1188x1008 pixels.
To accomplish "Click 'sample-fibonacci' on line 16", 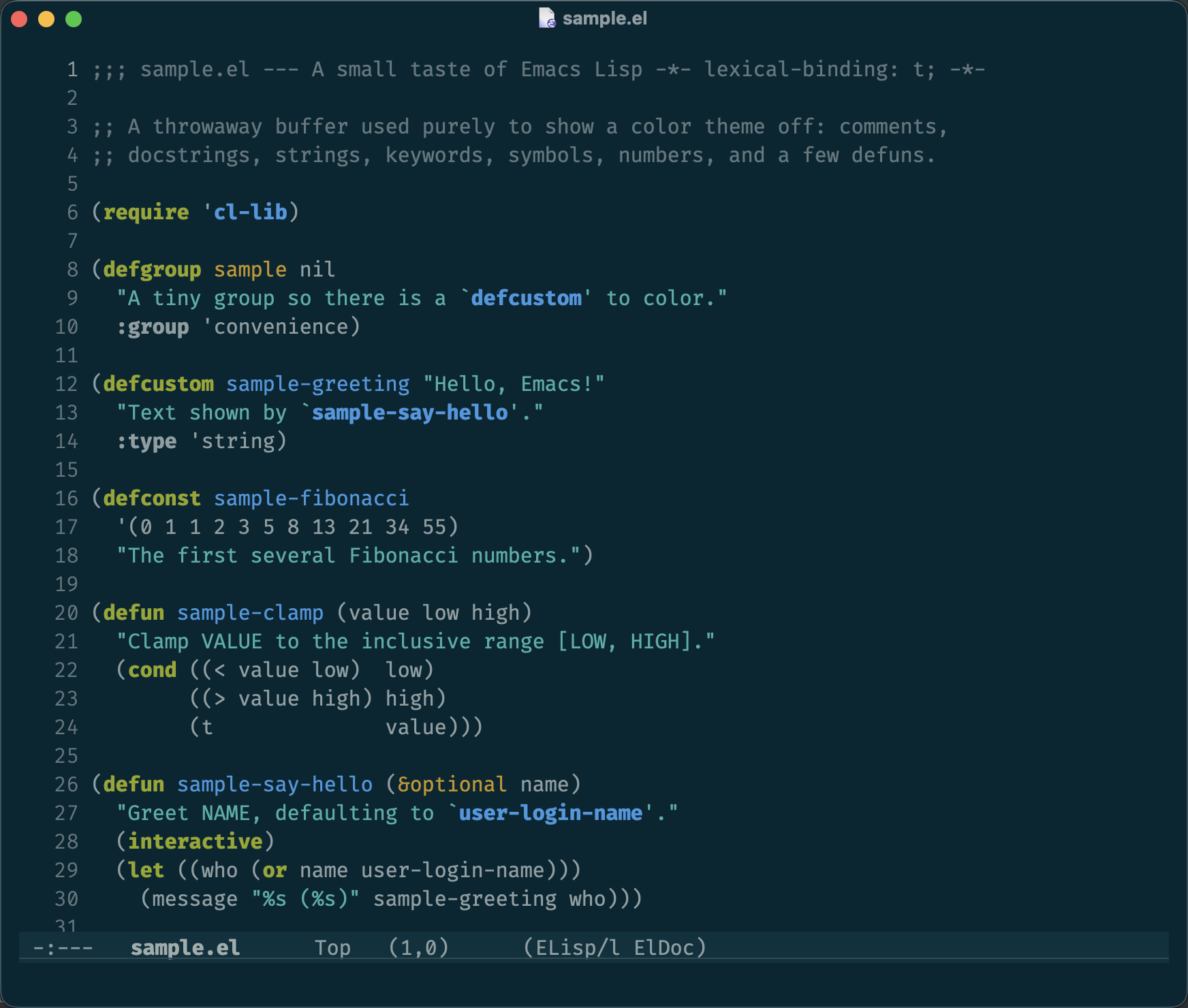I will click(311, 498).
